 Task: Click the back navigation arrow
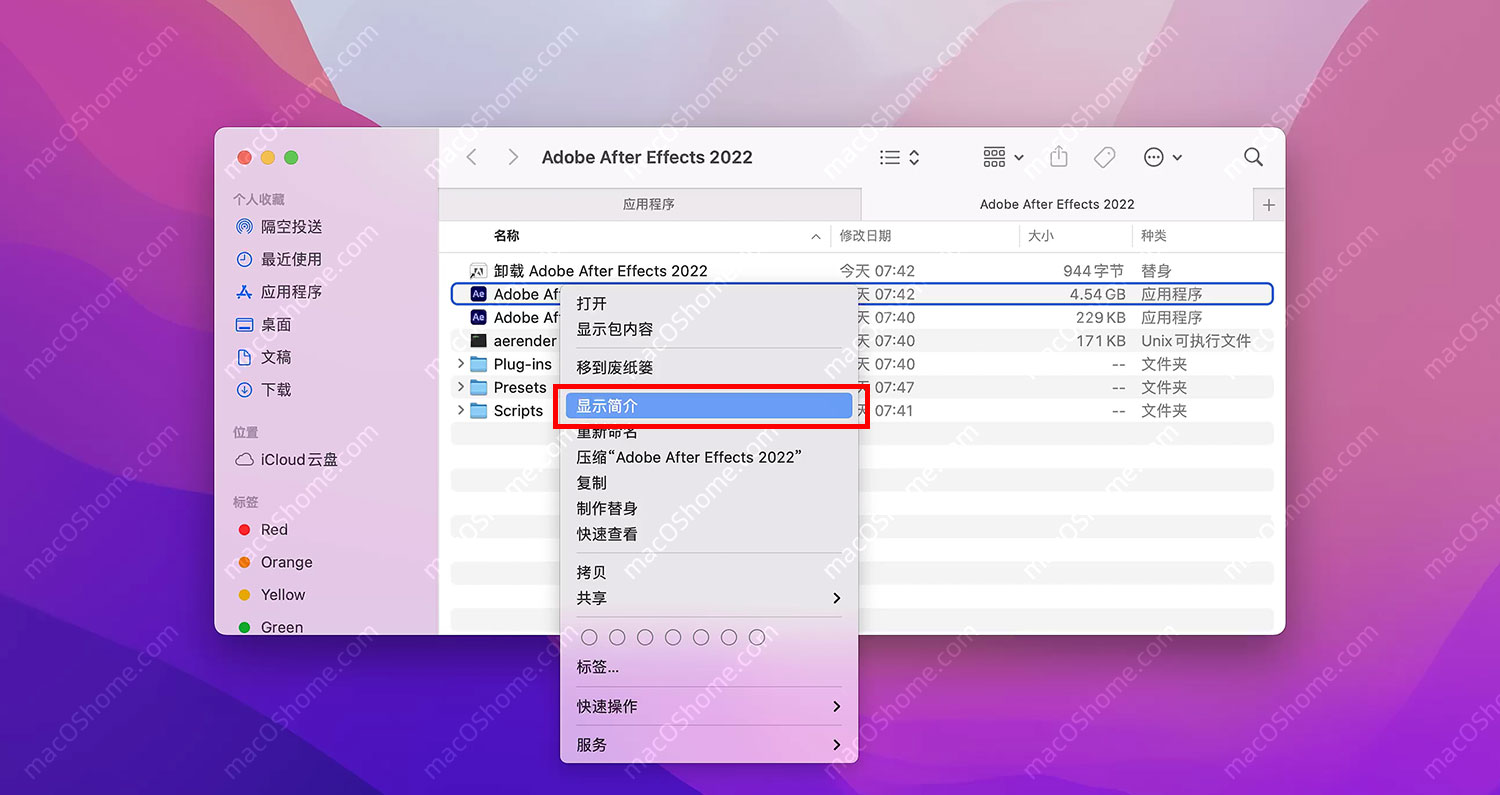[x=471, y=157]
